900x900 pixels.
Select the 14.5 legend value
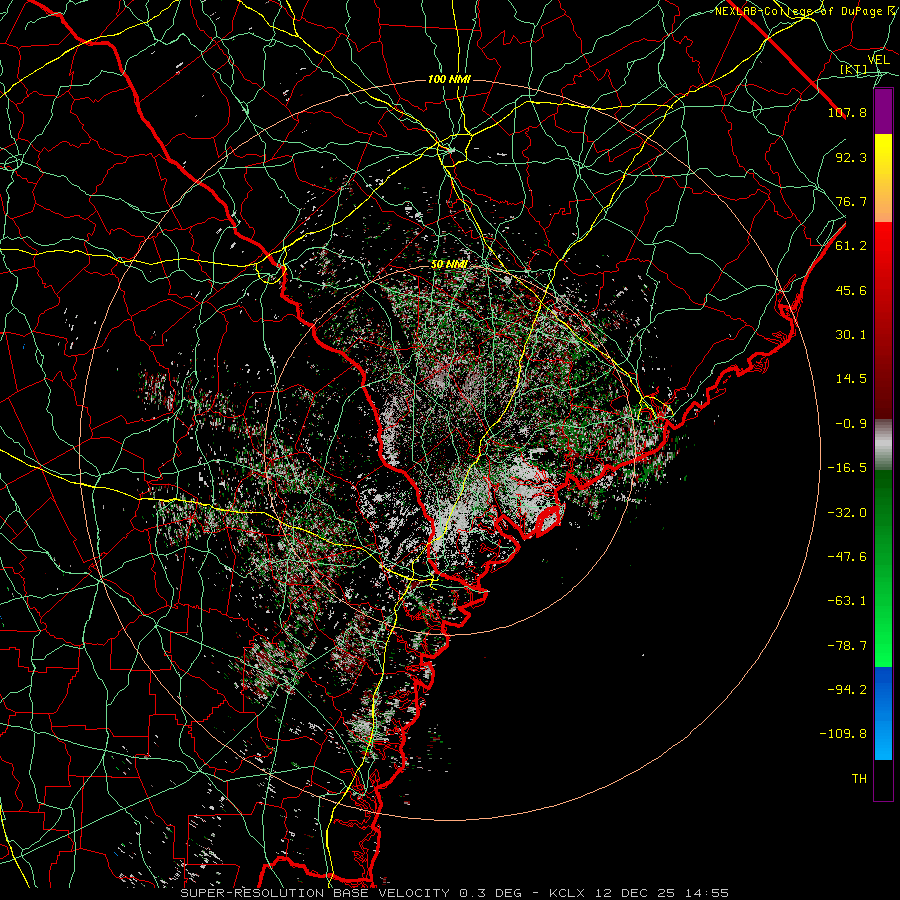tap(851, 379)
